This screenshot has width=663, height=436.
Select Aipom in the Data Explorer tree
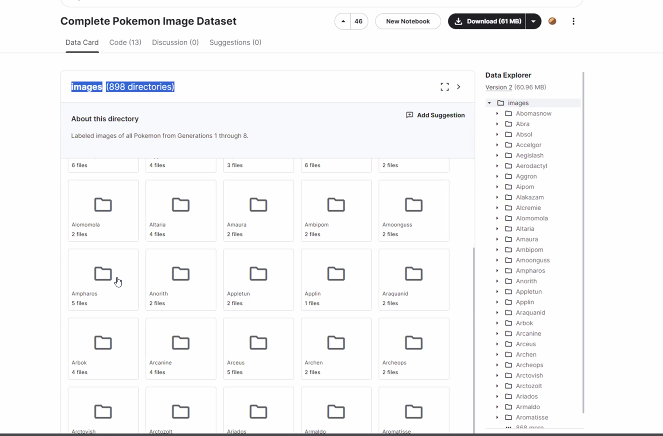pos(525,187)
